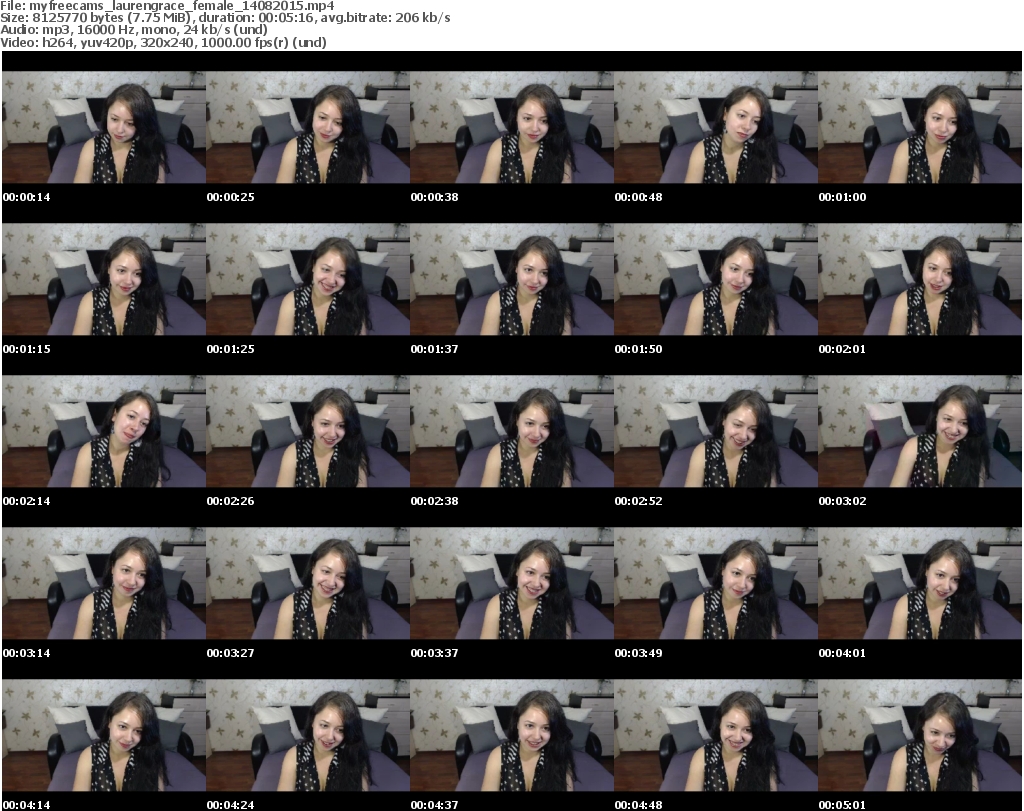
Task: Select the thumbnail frame at 00:03:14
Action: coord(104,584)
